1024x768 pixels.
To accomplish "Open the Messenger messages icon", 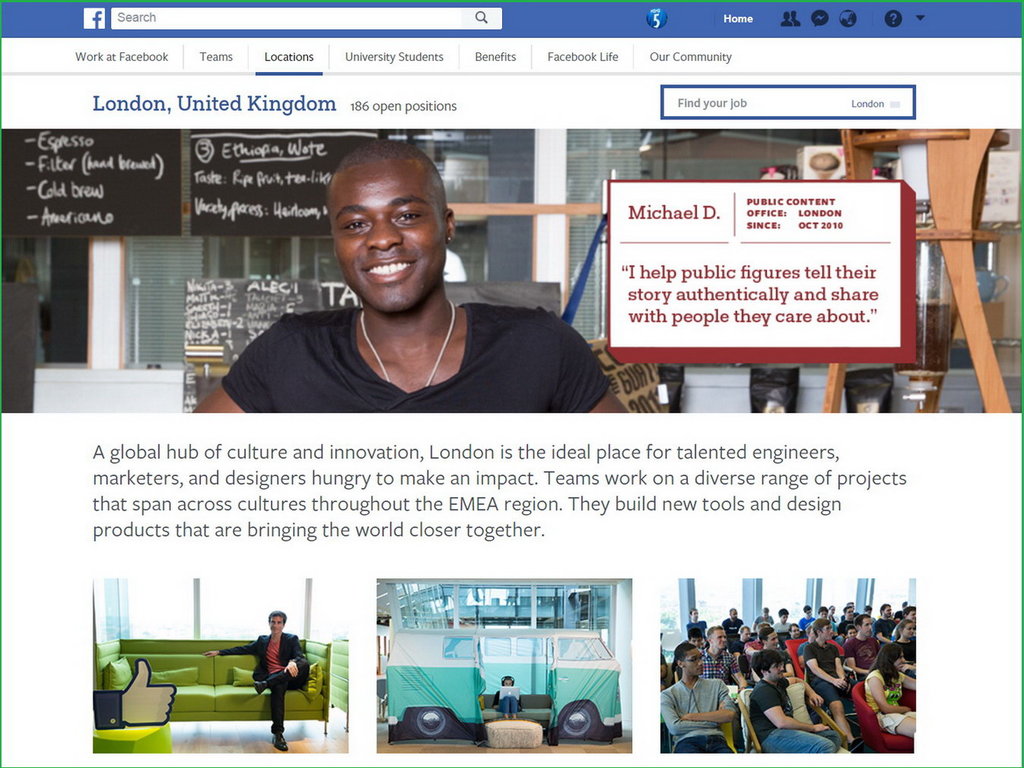I will 820,18.
